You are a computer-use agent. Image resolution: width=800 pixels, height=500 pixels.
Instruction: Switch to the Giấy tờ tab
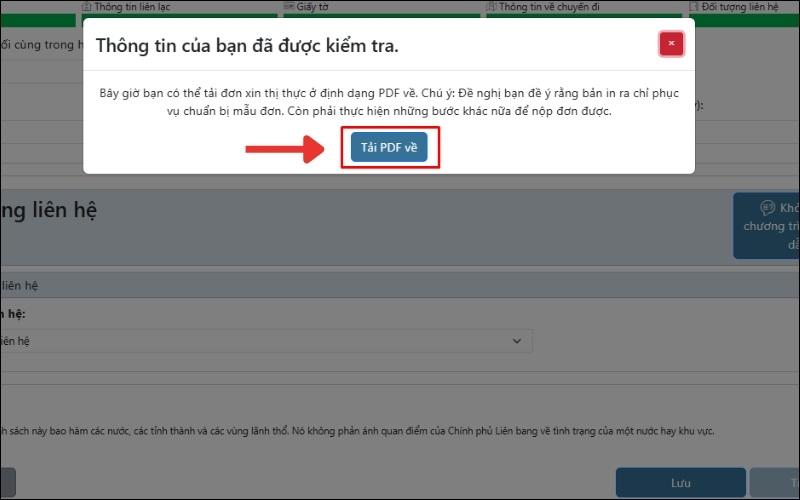pos(306,7)
